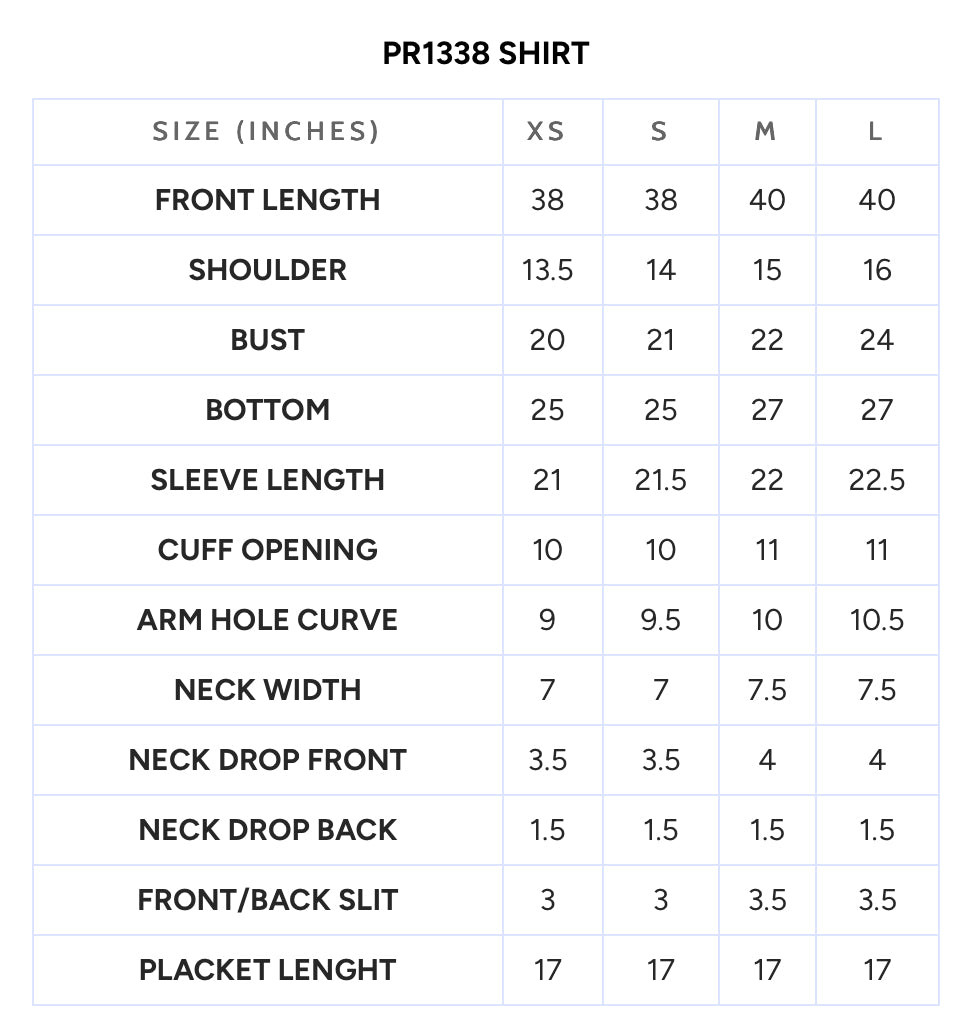Click the SHOULDER row label
This screenshot has height=1030, width=966.
tap(268, 270)
